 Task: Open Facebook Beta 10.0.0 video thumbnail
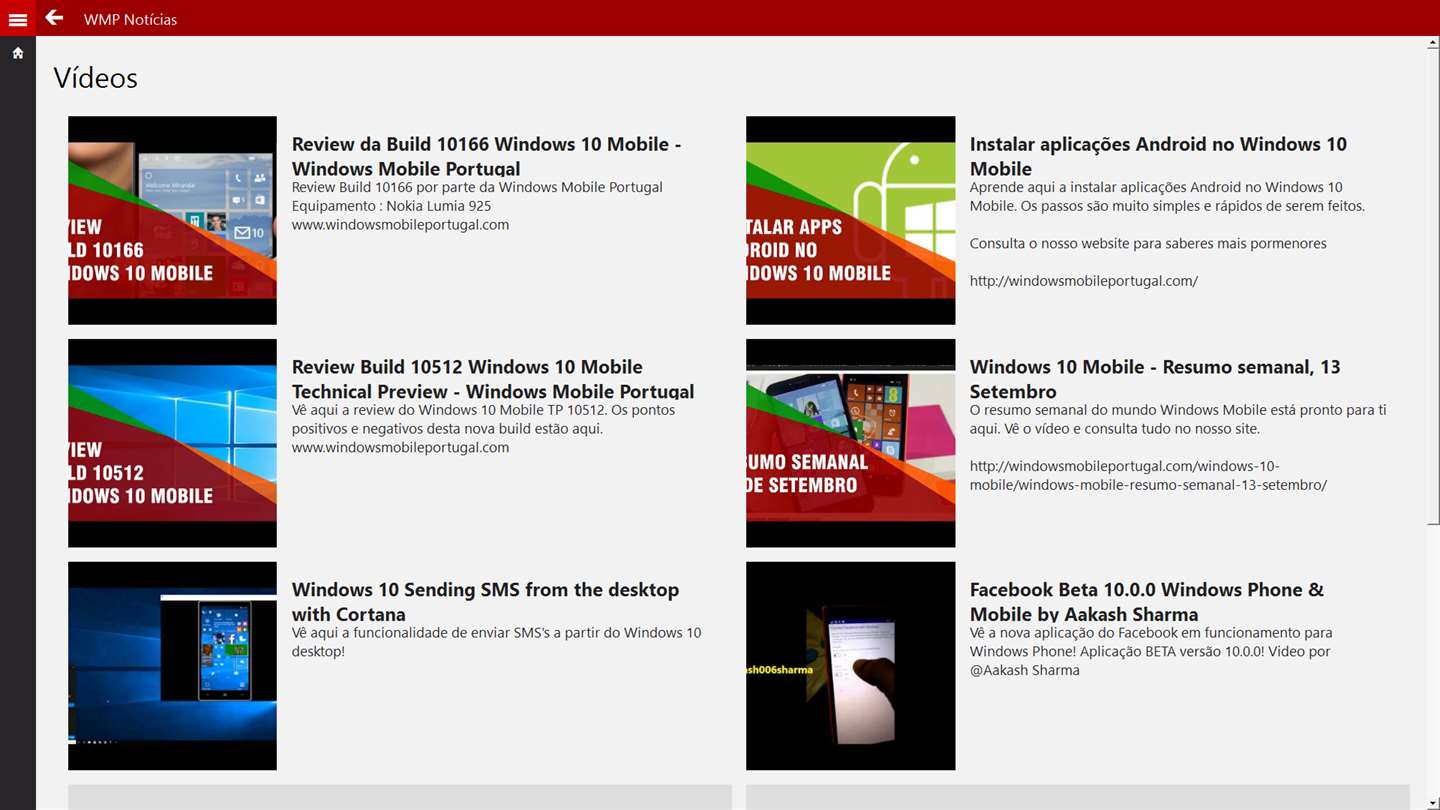click(850, 666)
